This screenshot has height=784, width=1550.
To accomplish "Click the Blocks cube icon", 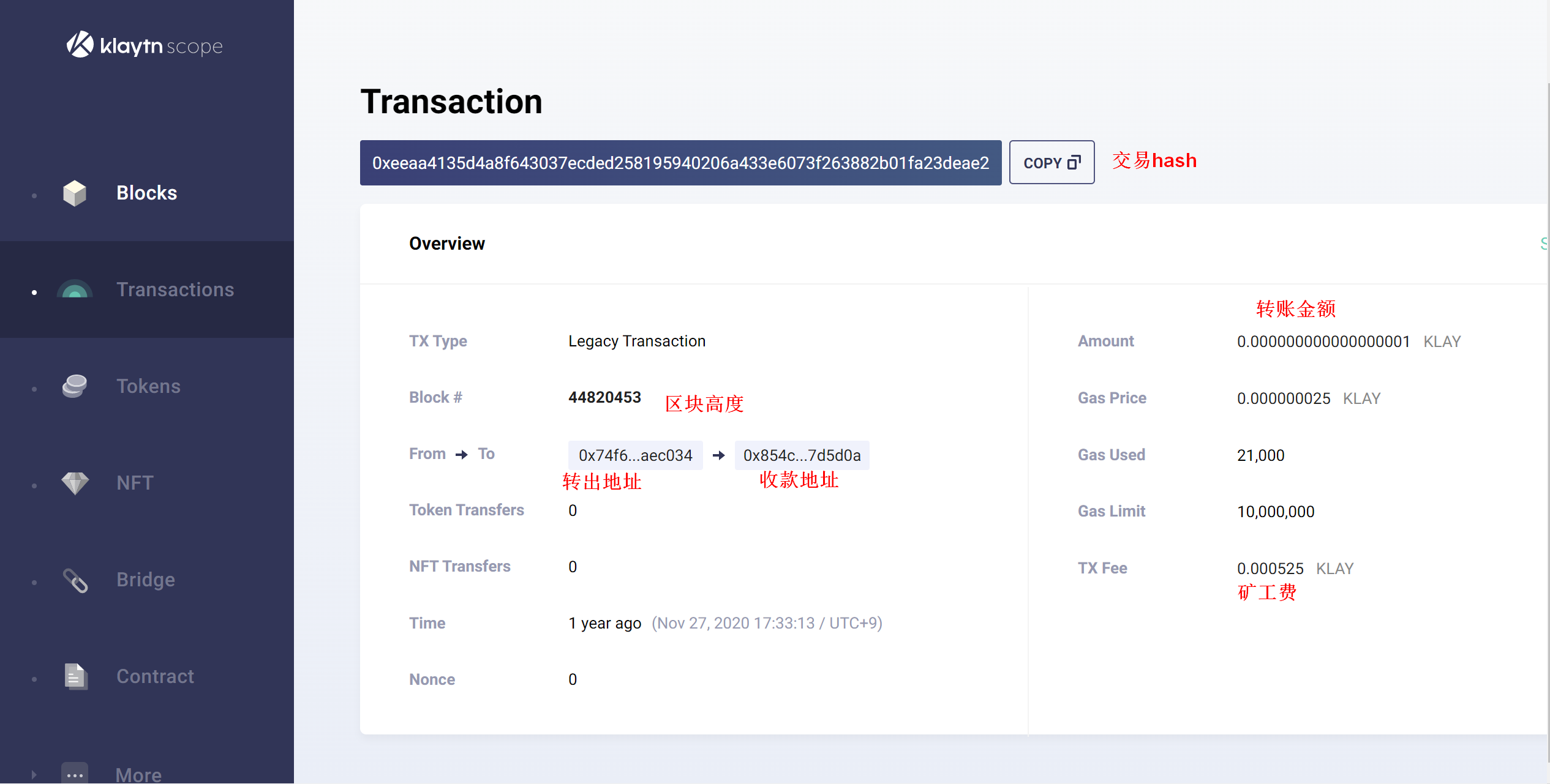I will [x=75, y=193].
